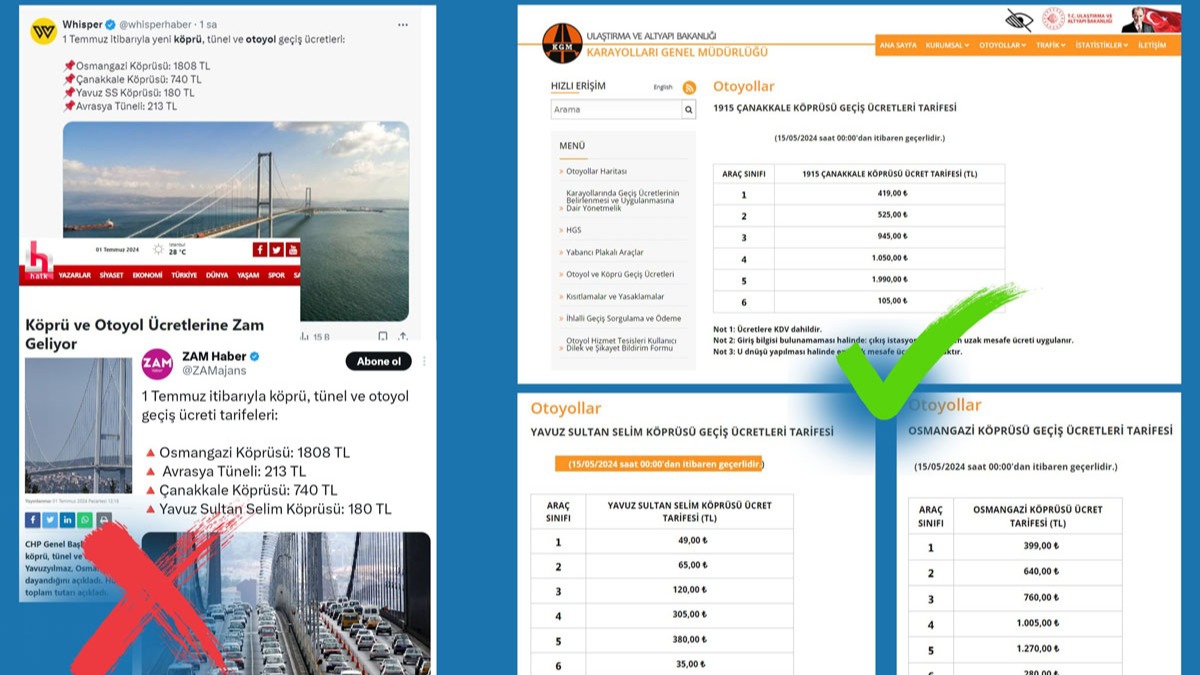The image size is (1200, 675).
Task: Share the article via the WhatsApp icon
Action: pyautogui.click(x=84, y=519)
